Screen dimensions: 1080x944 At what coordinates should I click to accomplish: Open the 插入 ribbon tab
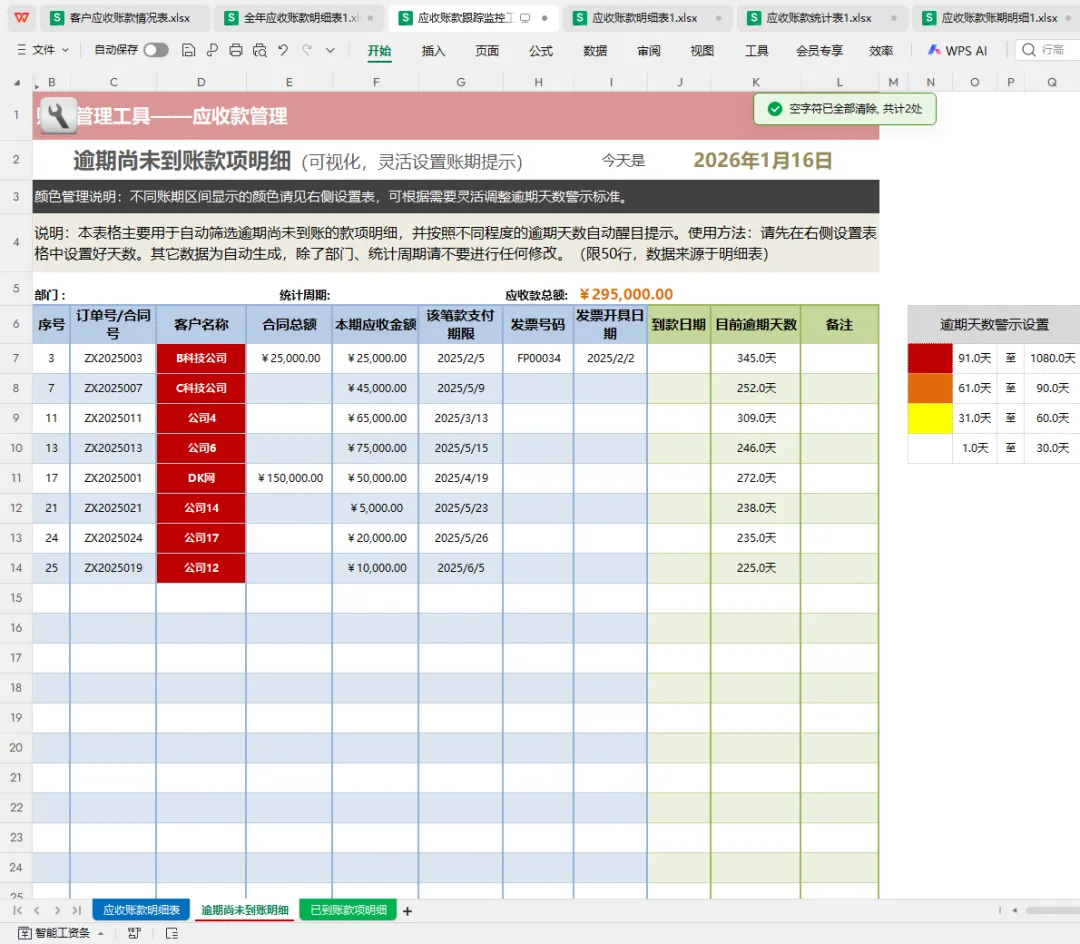(x=433, y=50)
